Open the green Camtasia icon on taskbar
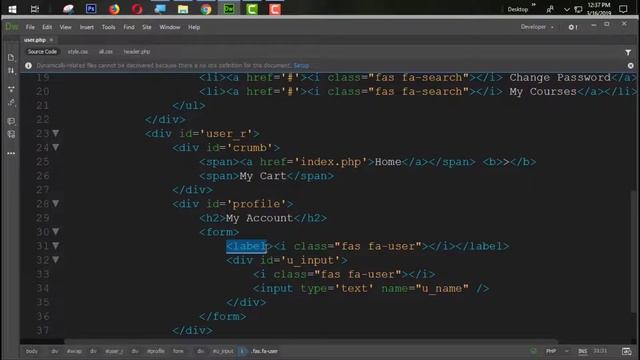 (252, 9)
